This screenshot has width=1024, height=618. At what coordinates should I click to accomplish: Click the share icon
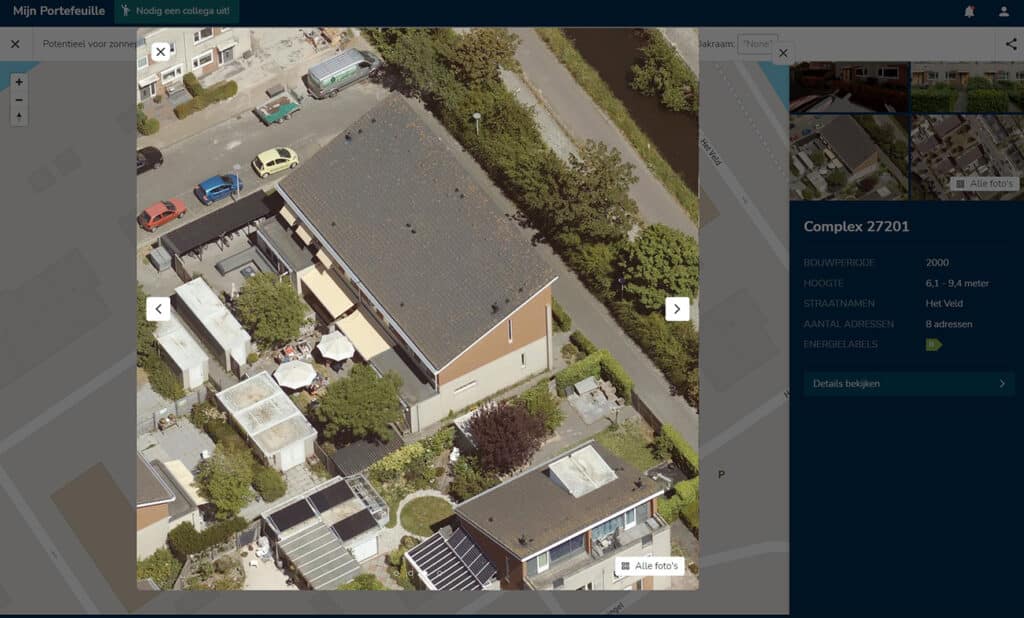tap(1010, 44)
